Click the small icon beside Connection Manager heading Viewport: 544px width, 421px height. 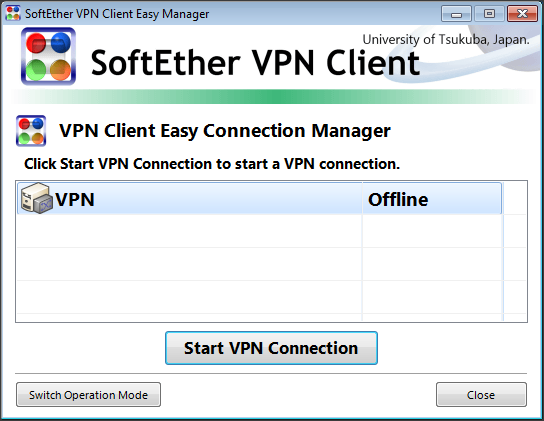[x=31, y=131]
